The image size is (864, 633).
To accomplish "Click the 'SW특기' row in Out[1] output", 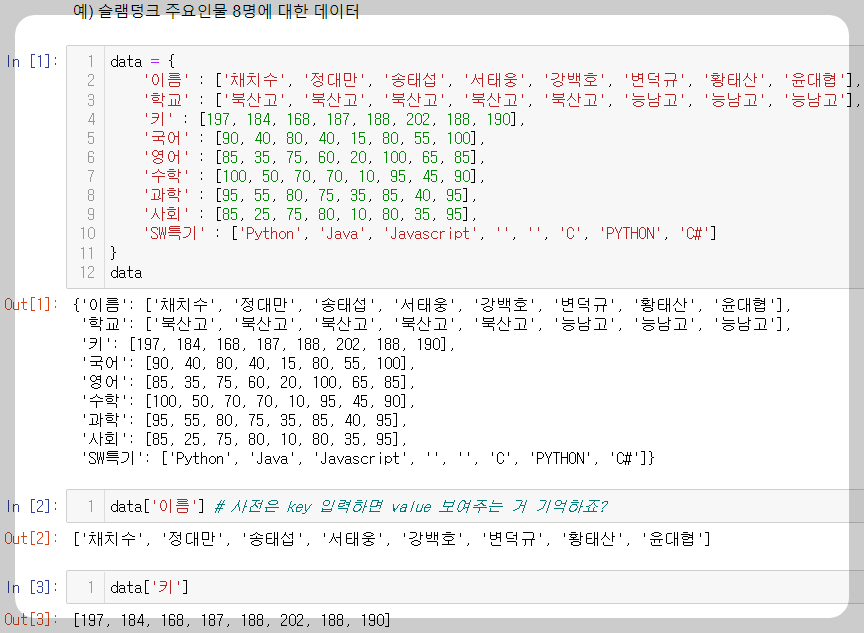I will [368, 458].
